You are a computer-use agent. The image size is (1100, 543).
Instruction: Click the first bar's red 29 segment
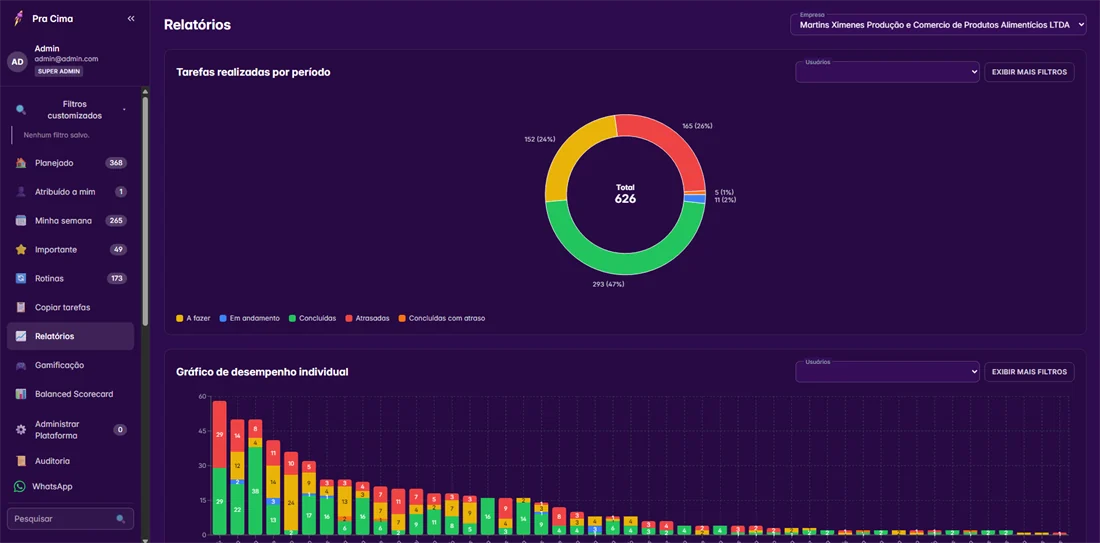pos(220,435)
